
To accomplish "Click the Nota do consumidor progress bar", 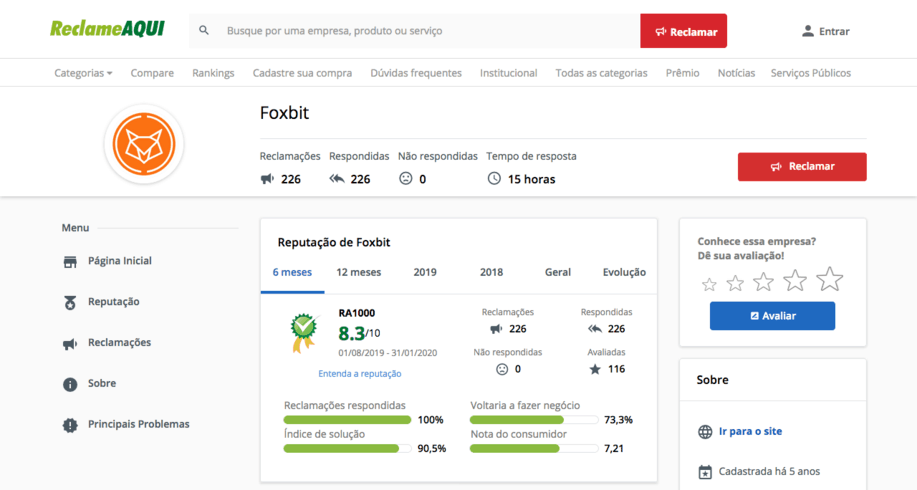I will (x=534, y=448).
